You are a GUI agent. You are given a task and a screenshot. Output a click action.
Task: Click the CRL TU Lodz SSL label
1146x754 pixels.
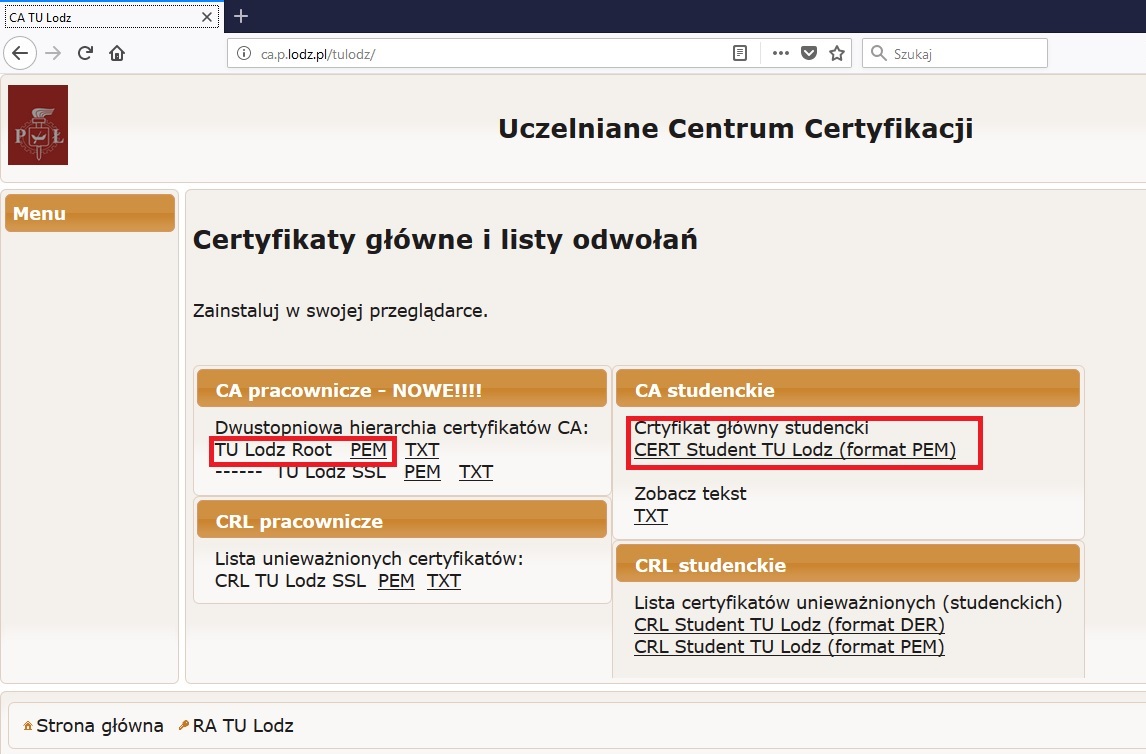tap(290, 581)
